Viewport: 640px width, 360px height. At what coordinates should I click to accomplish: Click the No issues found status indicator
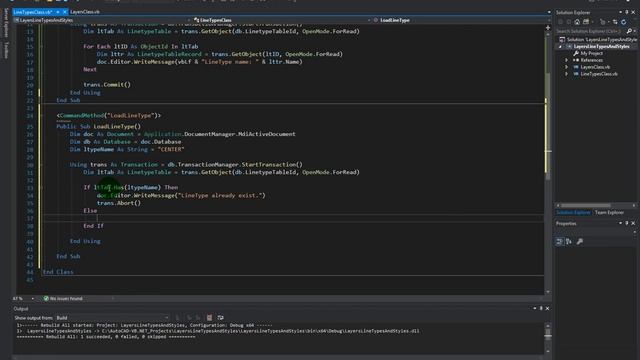click(63, 298)
